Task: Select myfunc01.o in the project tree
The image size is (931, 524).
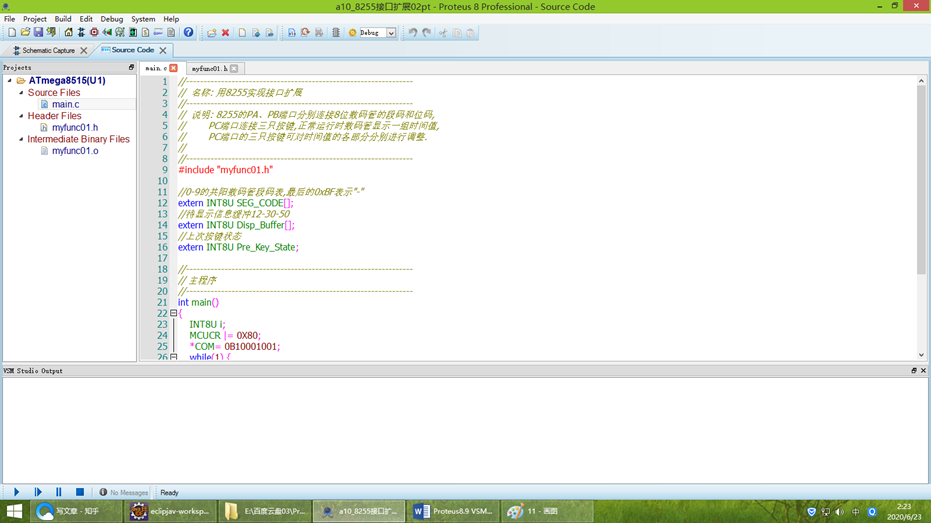Action: (74, 151)
